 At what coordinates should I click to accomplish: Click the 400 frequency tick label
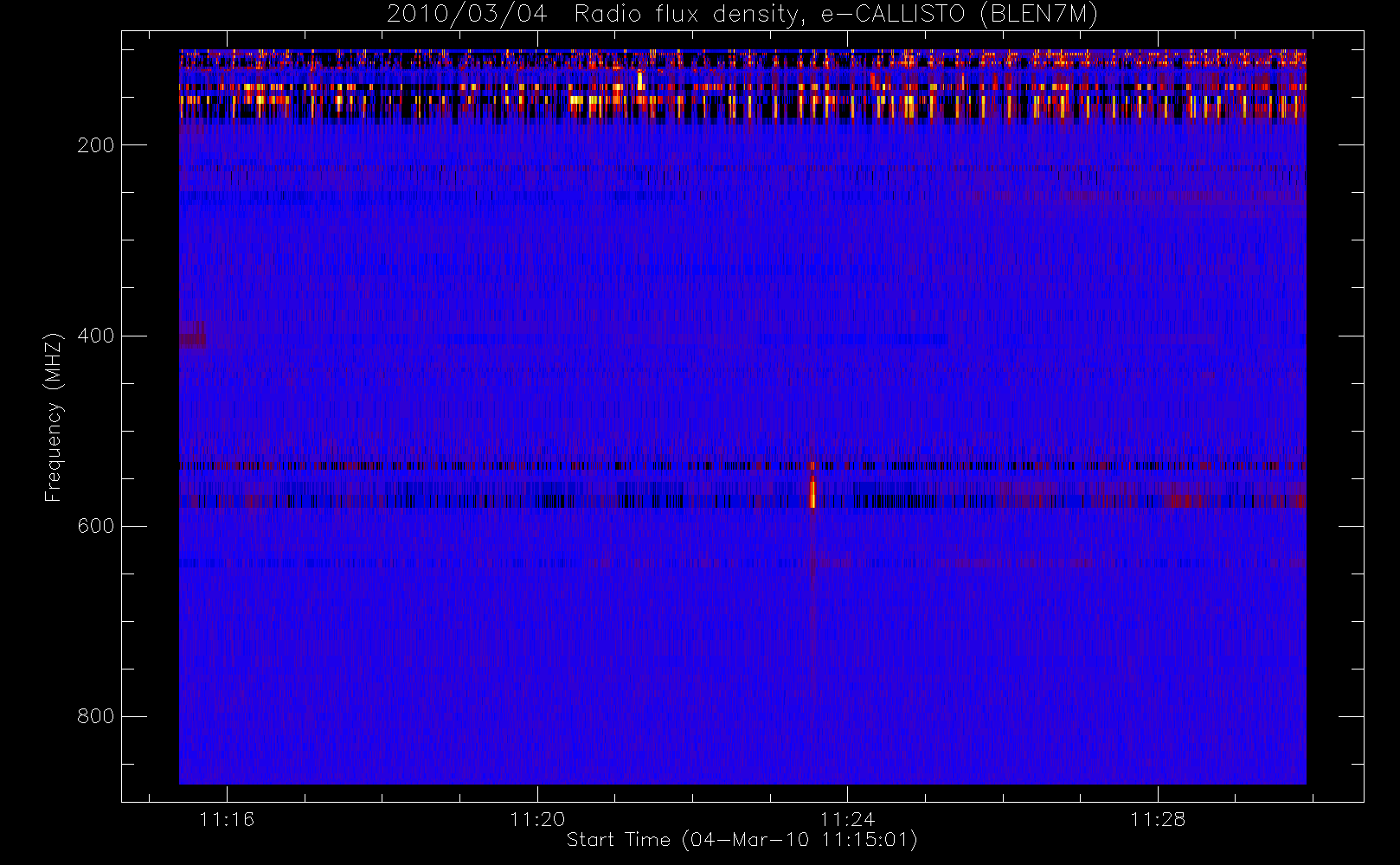[96, 336]
